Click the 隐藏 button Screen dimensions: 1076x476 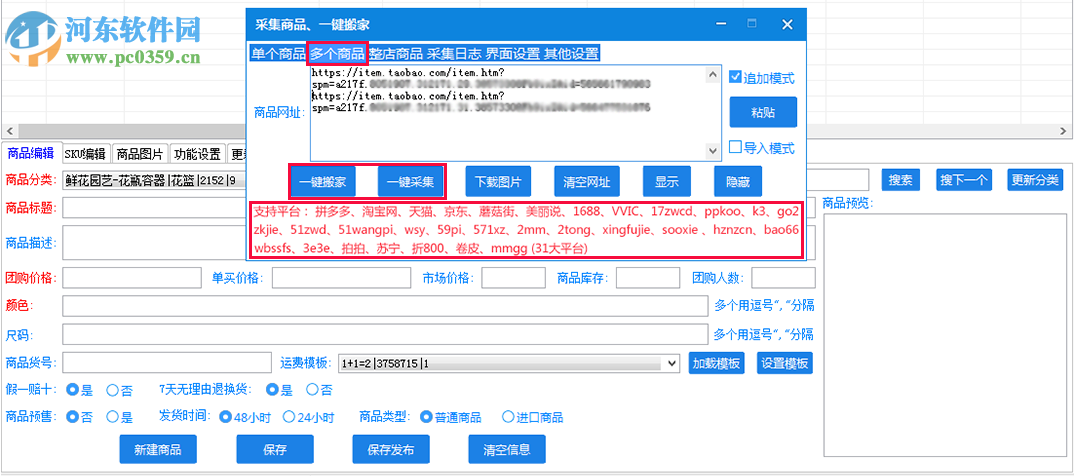pyautogui.click(x=738, y=182)
